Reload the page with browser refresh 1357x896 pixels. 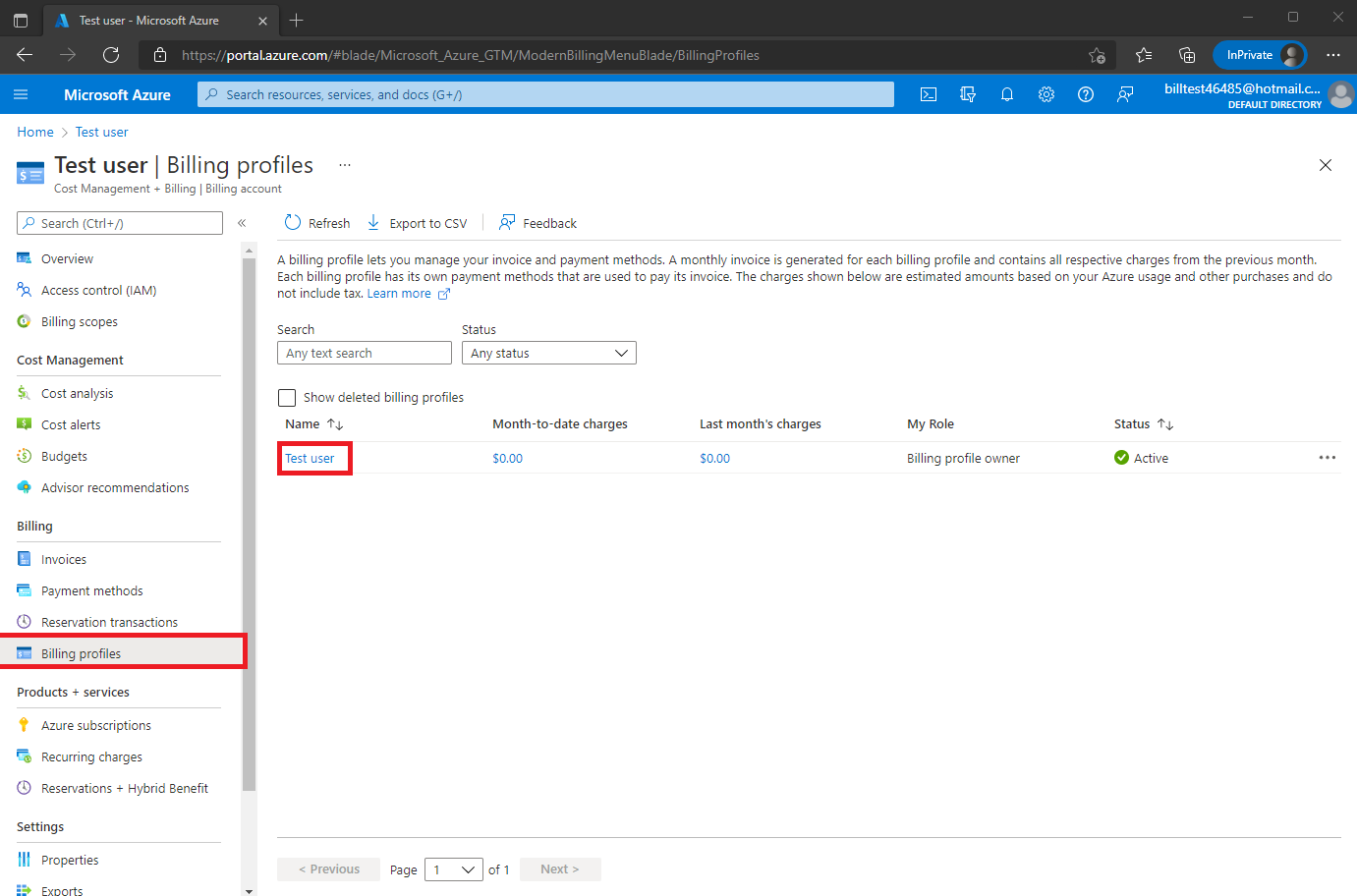[111, 55]
